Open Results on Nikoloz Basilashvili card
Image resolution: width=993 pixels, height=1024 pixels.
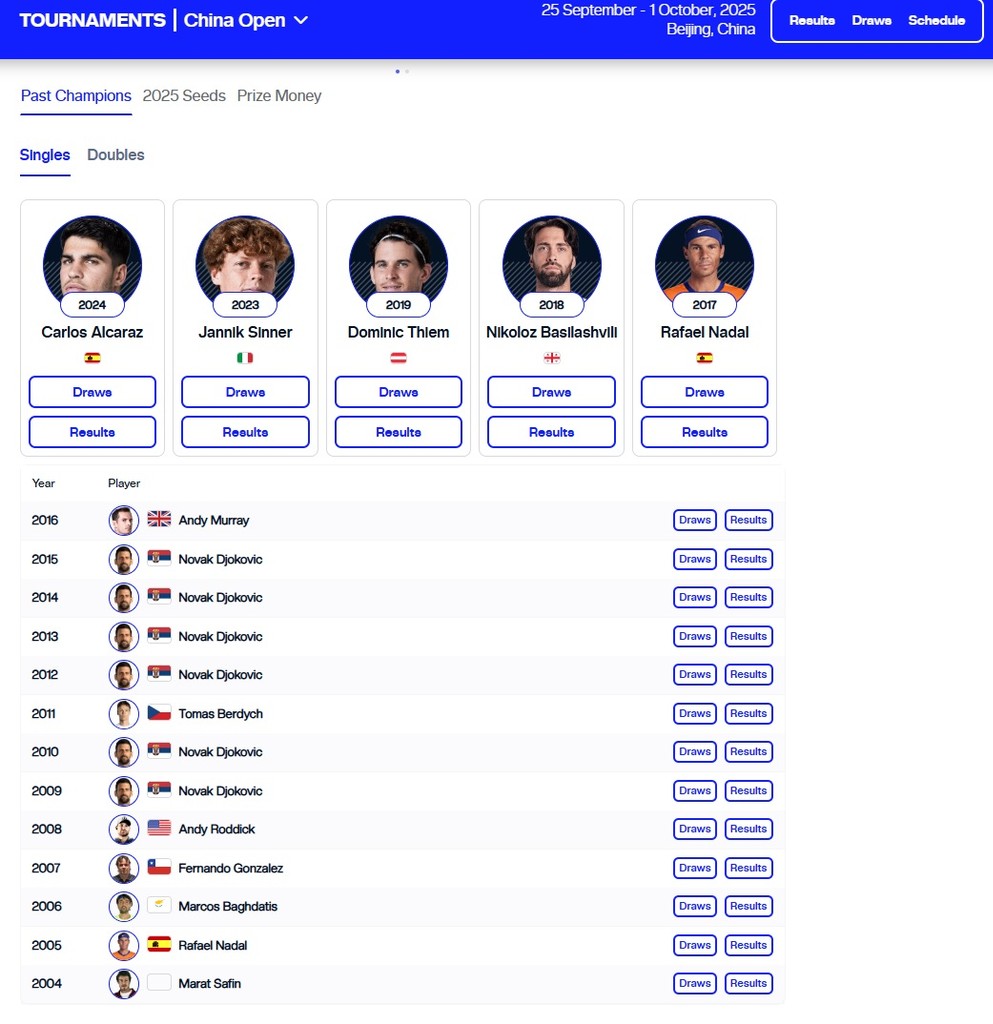[x=552, y=432]
